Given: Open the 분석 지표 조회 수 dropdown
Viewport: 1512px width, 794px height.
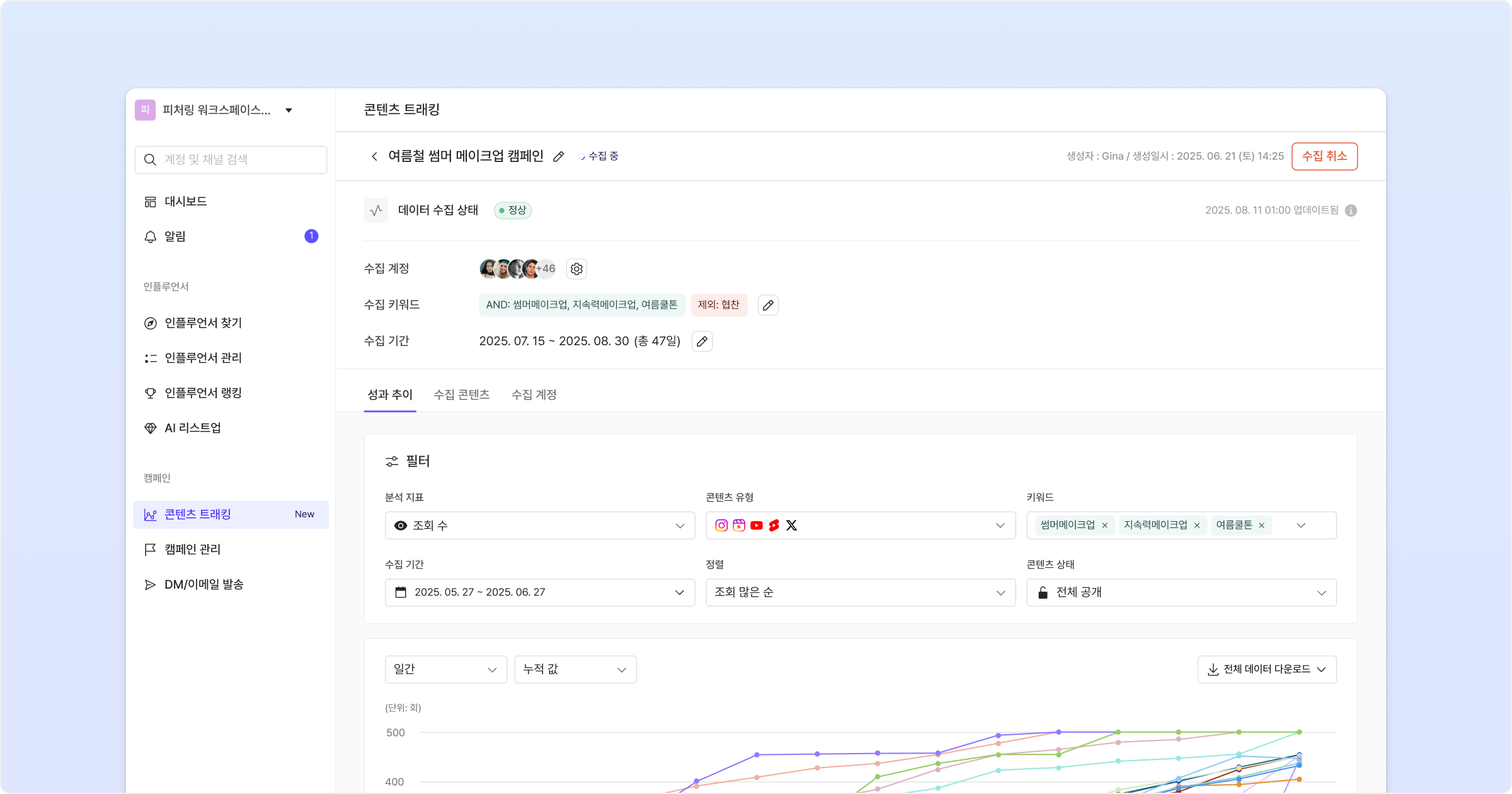Looking at the screenshot, I should click(539, 526).
